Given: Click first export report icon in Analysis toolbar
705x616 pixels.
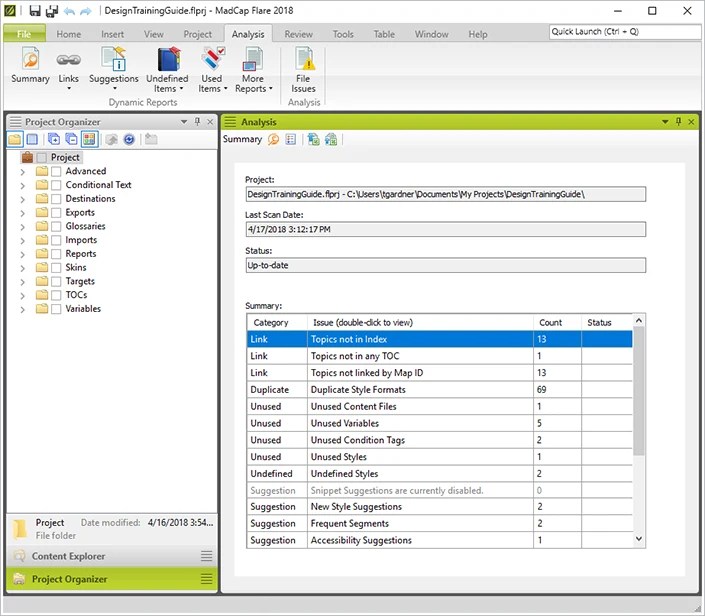Looking at the screenshot, I should [x=313, y=139].
